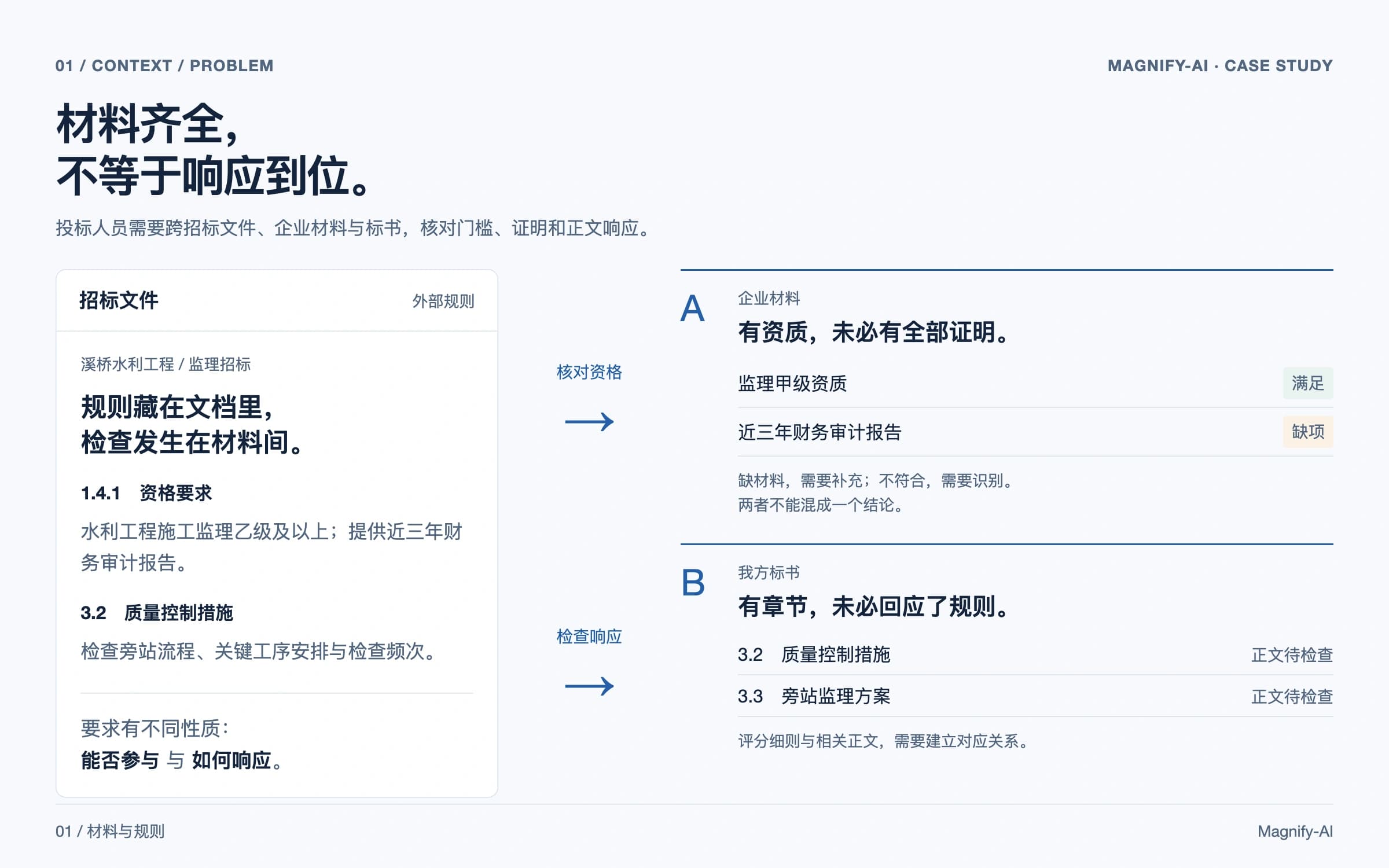Click the arrow under 核对资格

589,422
